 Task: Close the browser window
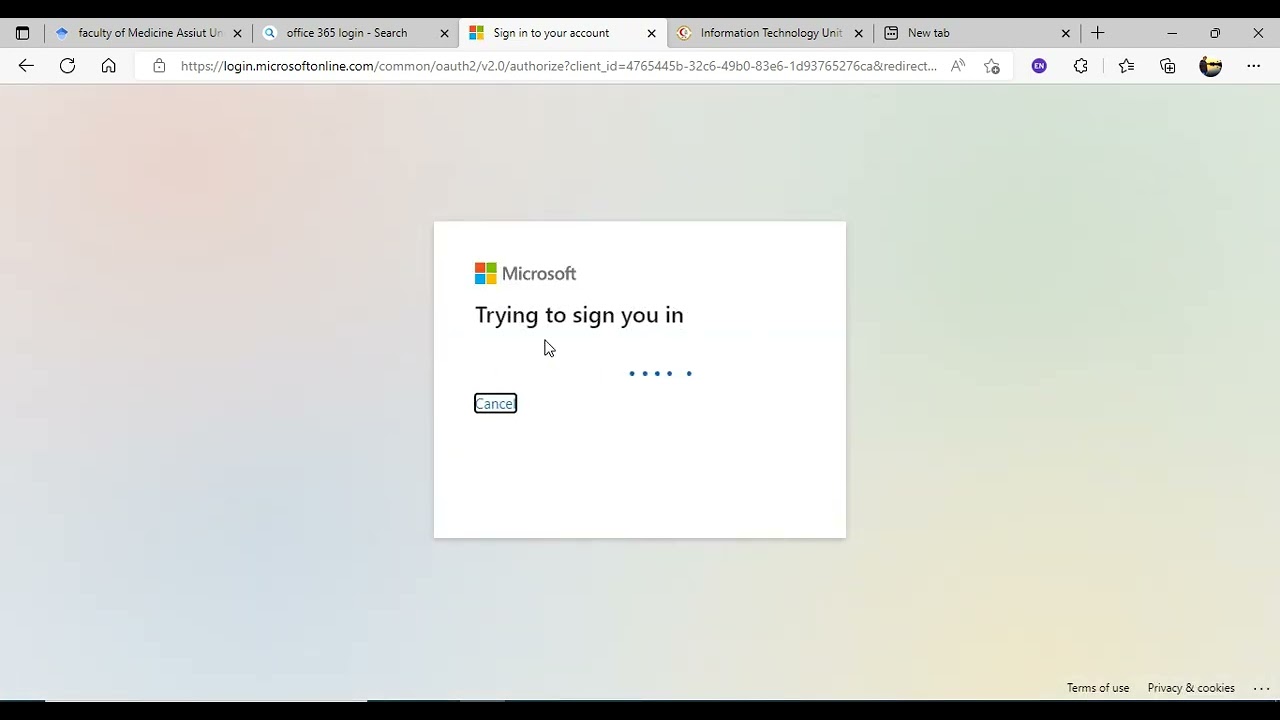click(x=1258, y=33)
